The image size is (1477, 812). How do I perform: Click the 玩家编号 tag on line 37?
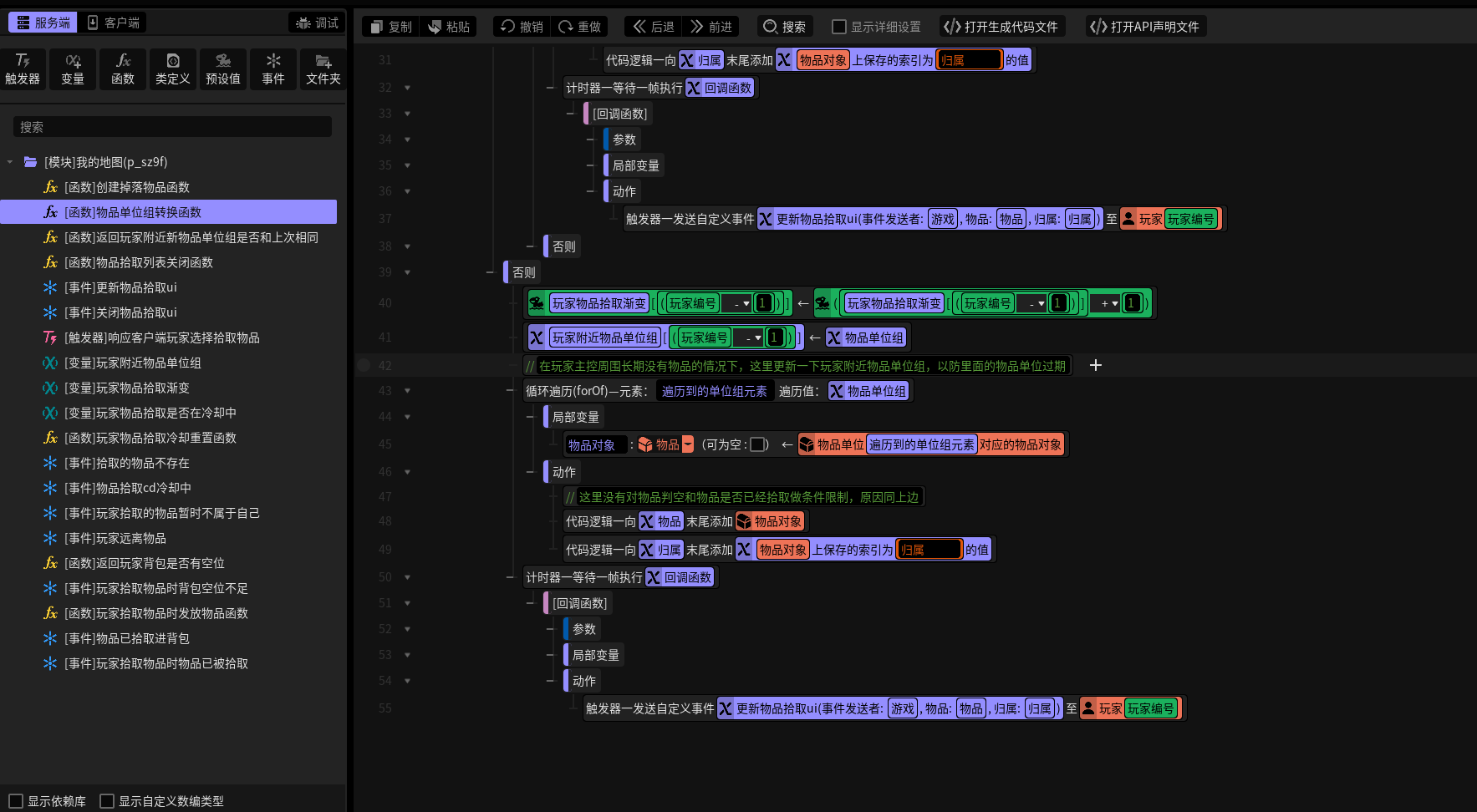pyautogui.click(x=1191, y=219)
